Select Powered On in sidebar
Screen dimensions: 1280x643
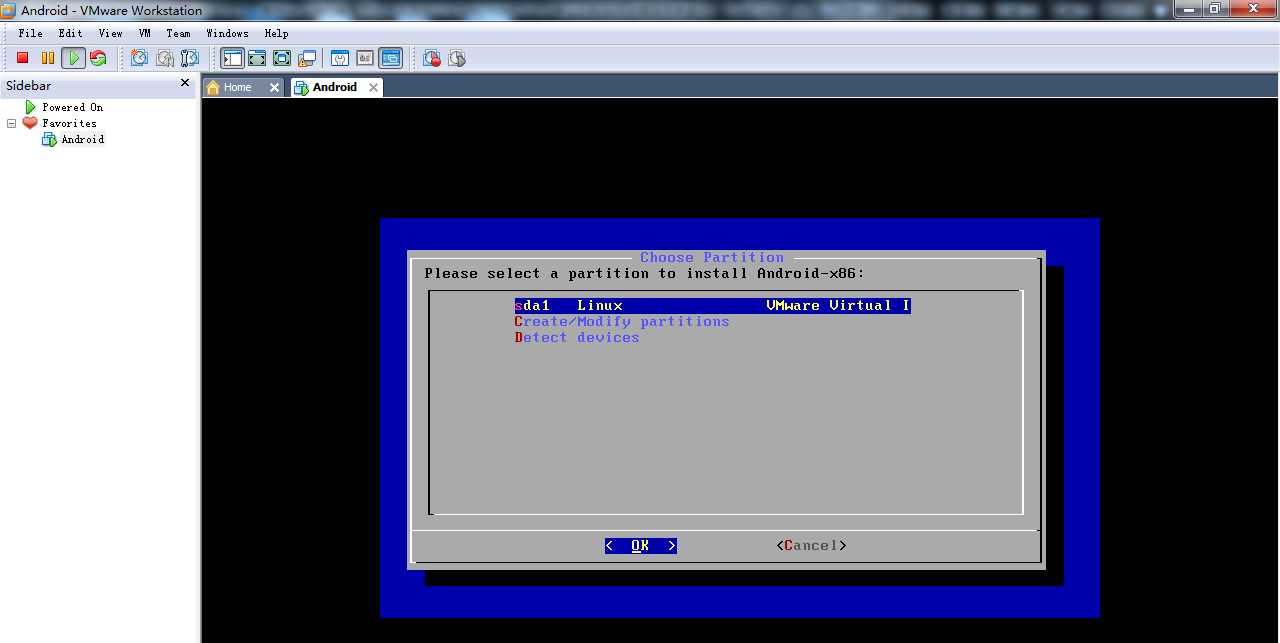72,107
